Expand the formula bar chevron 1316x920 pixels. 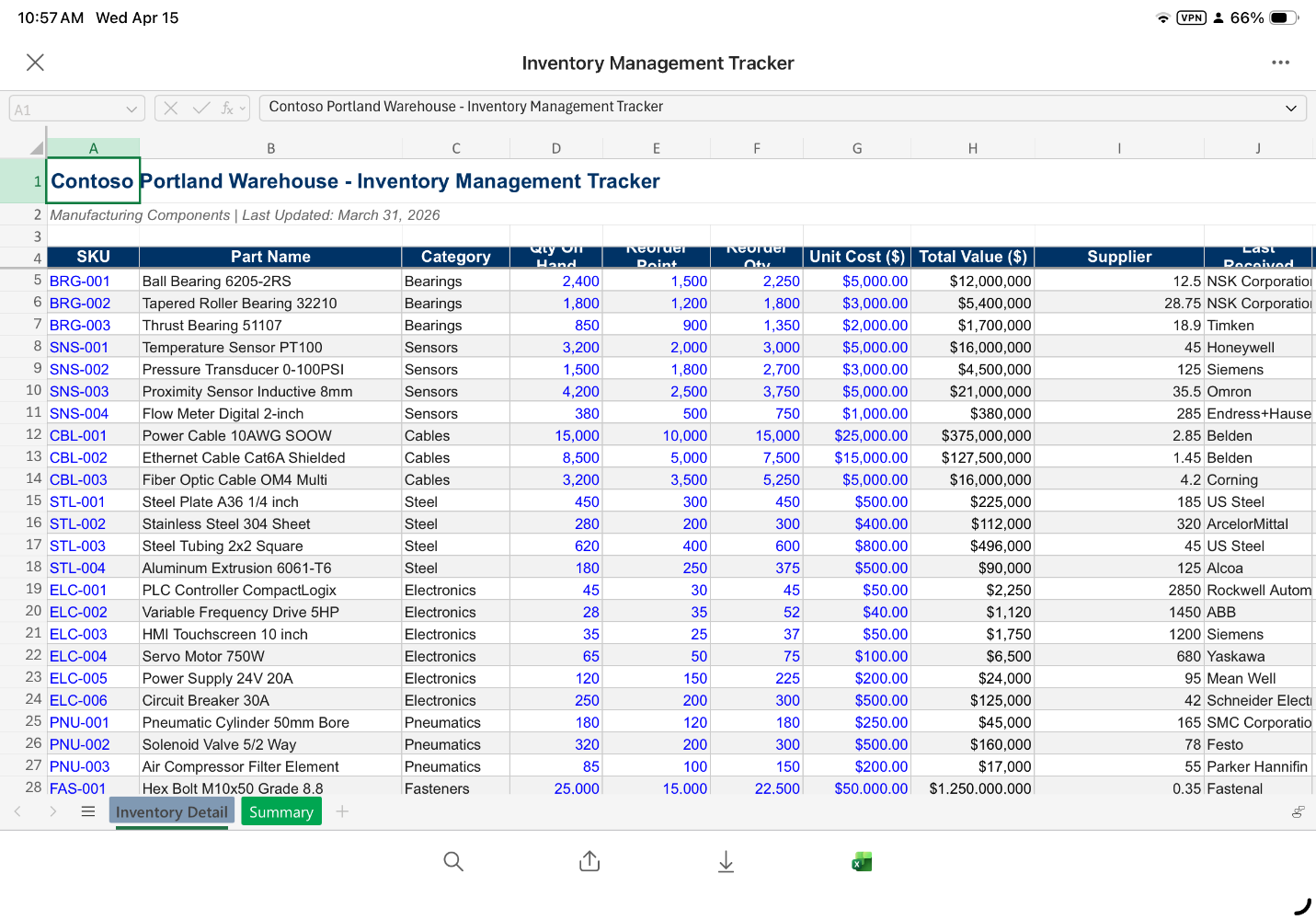pos(1291,109)
